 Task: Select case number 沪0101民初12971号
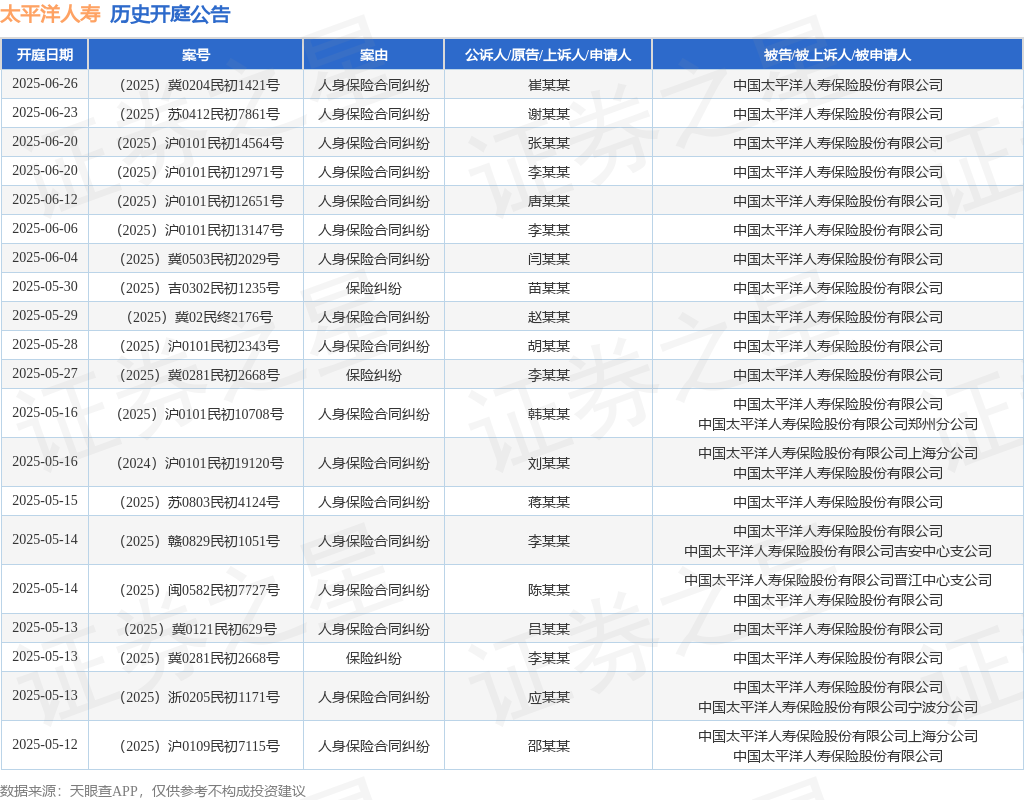click(199, 172)
